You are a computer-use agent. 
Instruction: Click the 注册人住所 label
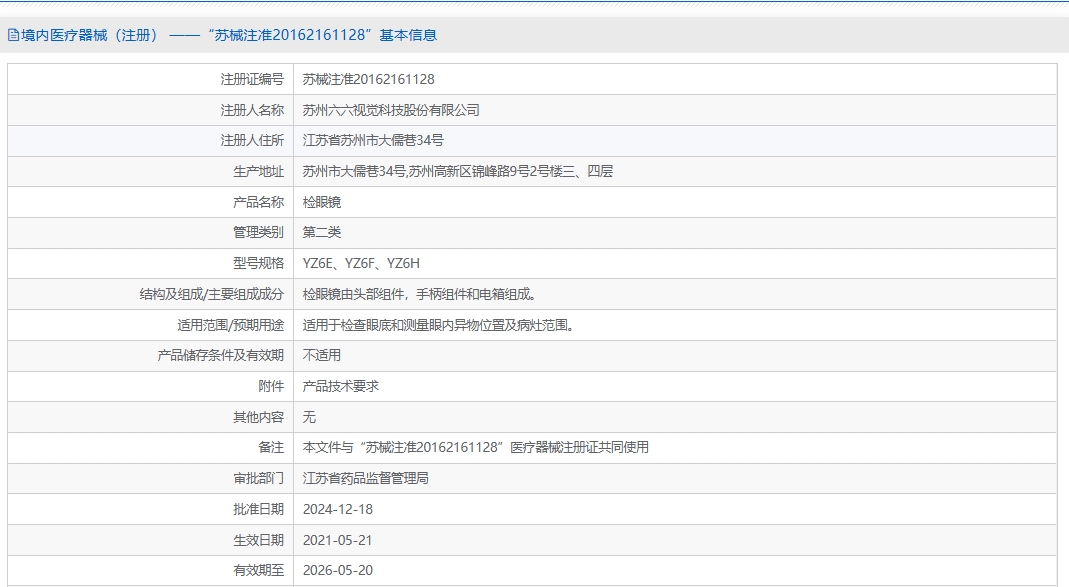252,140
